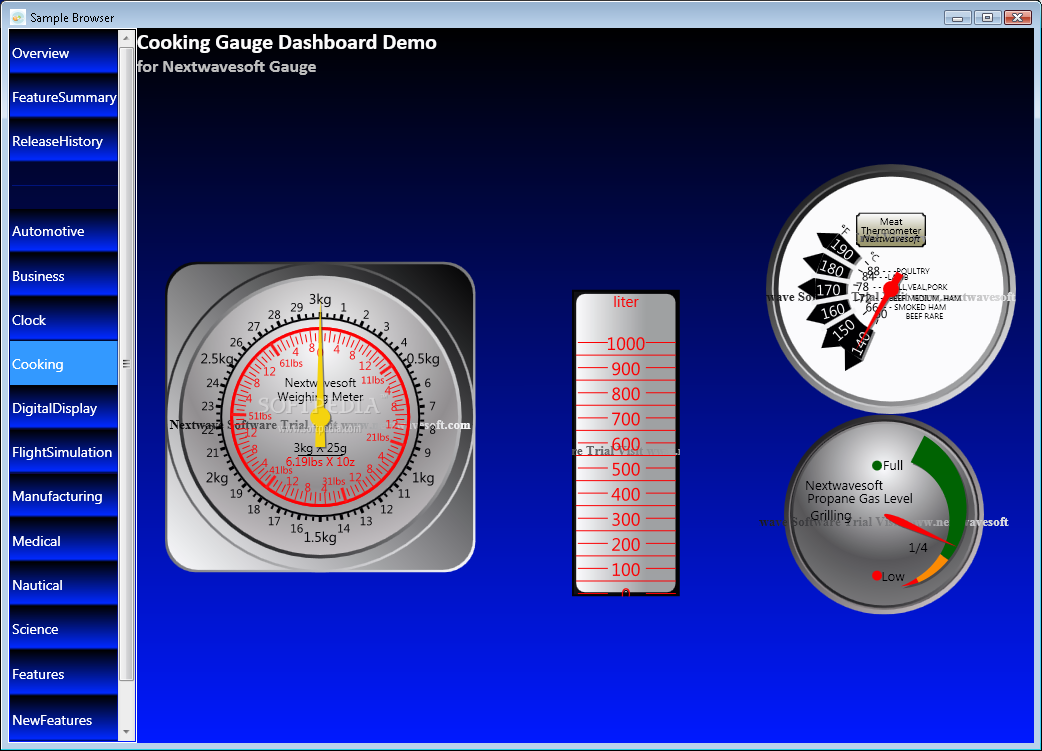Open DigitalDisplay samples
The width and height of the screenshot is (1042, 751).
64,408
